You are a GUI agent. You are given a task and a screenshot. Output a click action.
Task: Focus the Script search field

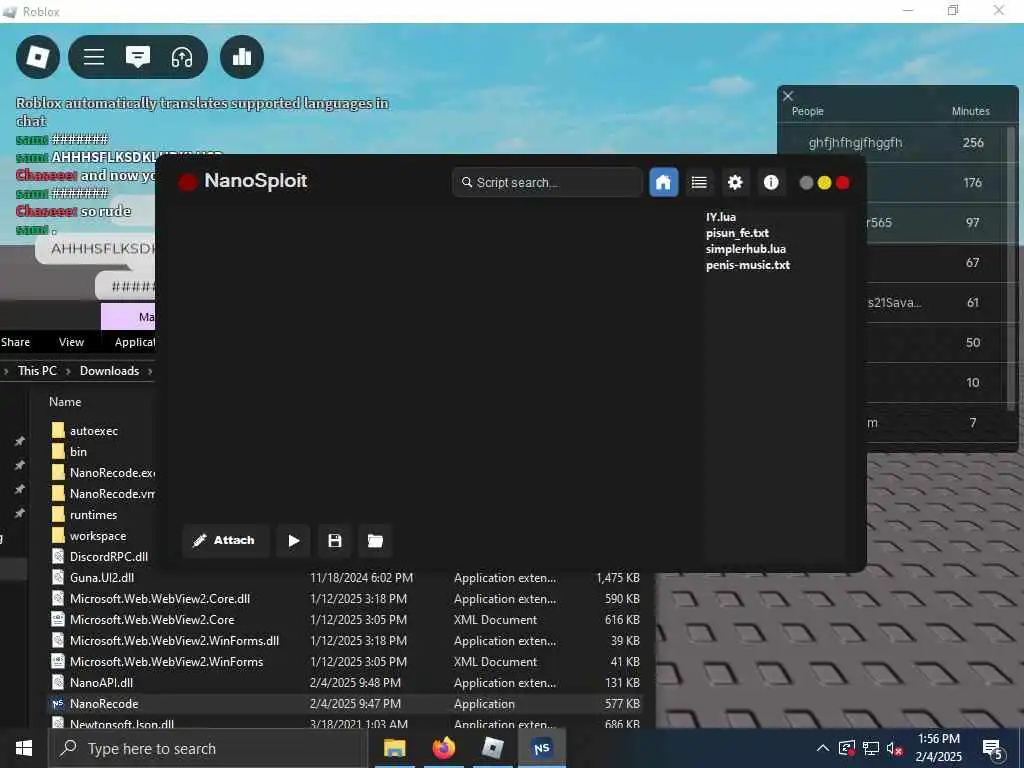coord(547,182)
